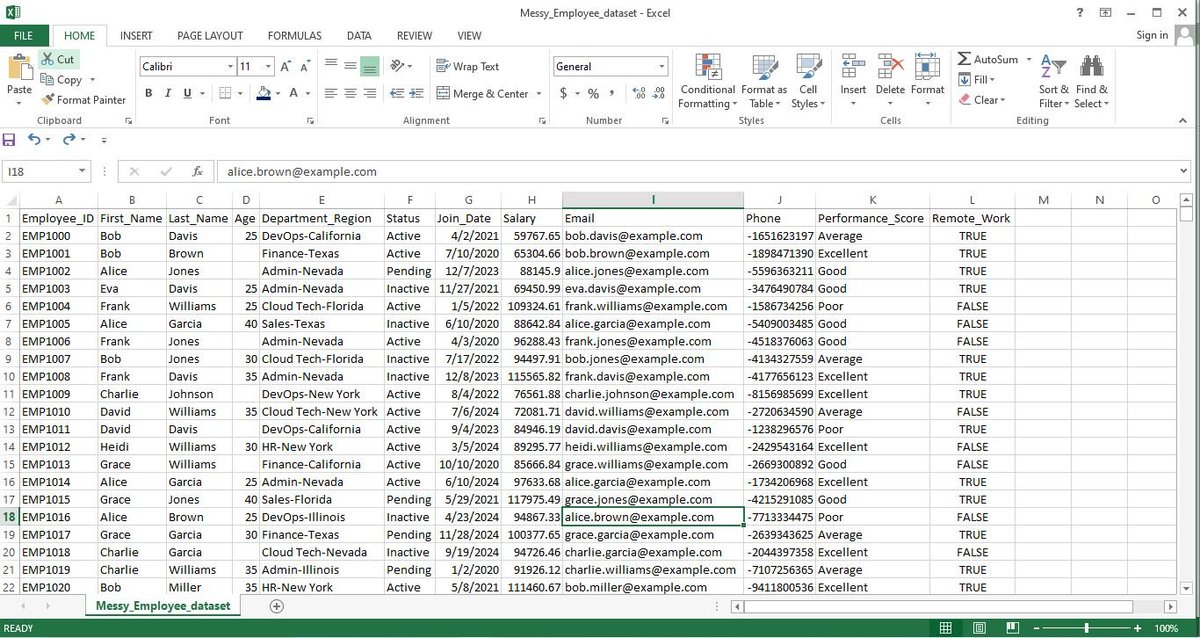Open the Calibri font name dropdown
The height and width of the screenshot is (638, 1200).
coord(229,66)
